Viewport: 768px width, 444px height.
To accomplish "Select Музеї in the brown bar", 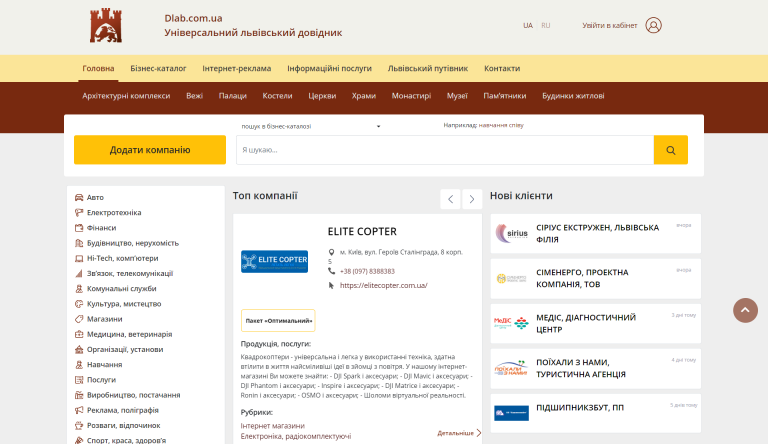I will coord(457,96).
